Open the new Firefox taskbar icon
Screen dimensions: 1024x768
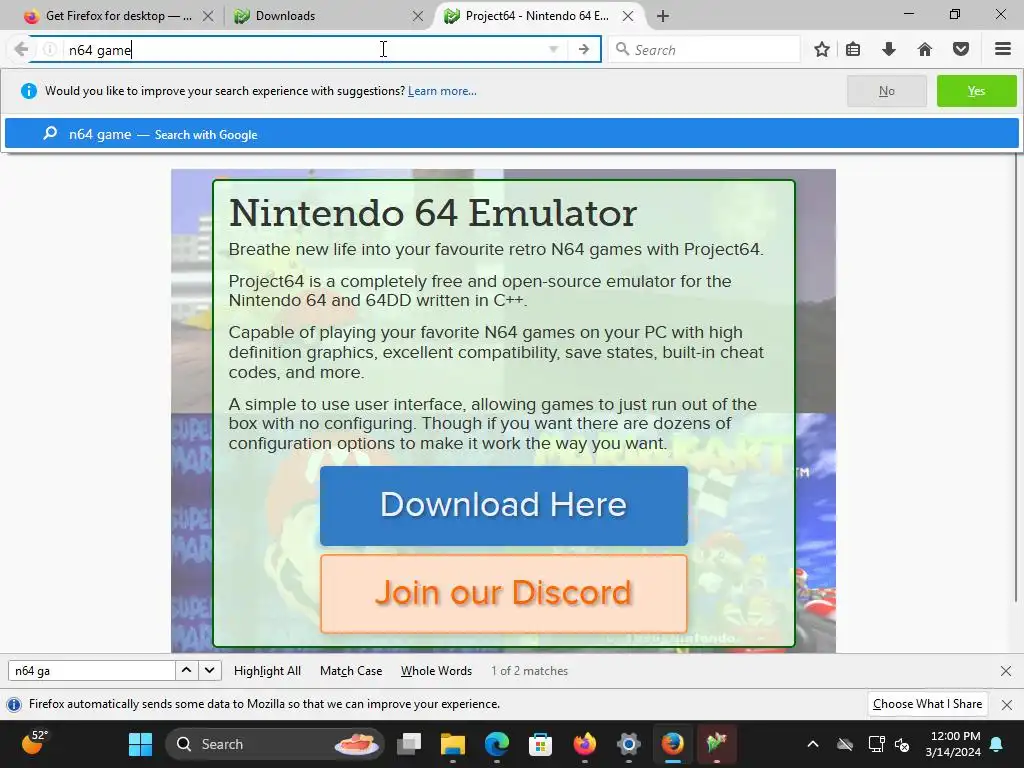pyautogui.click(x=584, y=744)
